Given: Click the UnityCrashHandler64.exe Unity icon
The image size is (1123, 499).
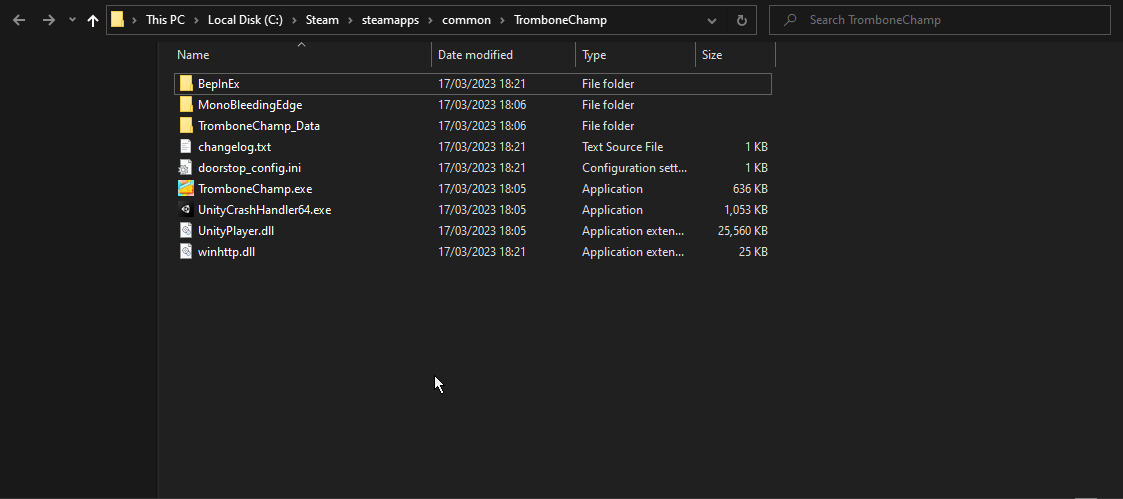Looking at the screenshot, I should [186, 210].
